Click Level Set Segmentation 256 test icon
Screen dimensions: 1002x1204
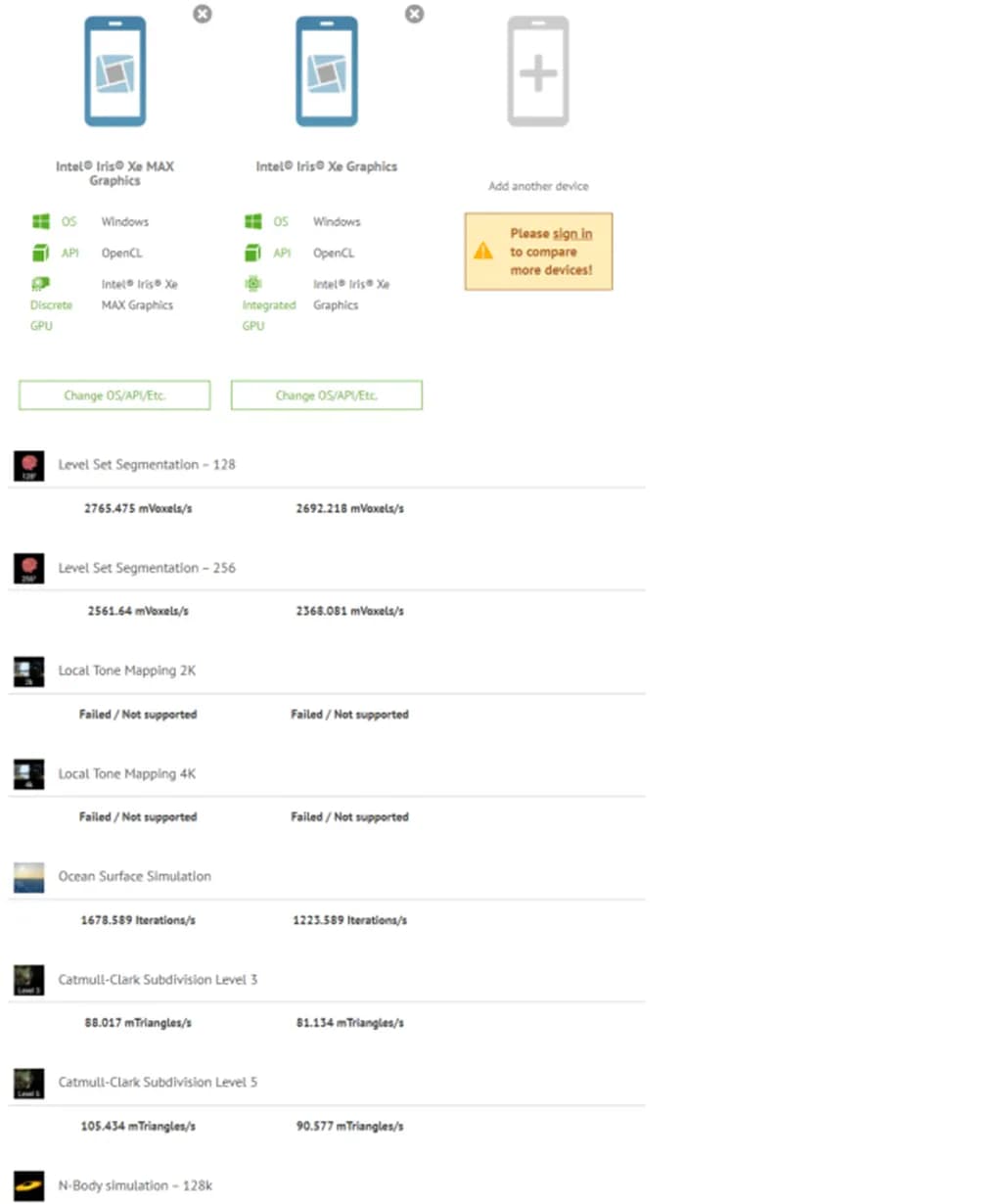point(28,569)
